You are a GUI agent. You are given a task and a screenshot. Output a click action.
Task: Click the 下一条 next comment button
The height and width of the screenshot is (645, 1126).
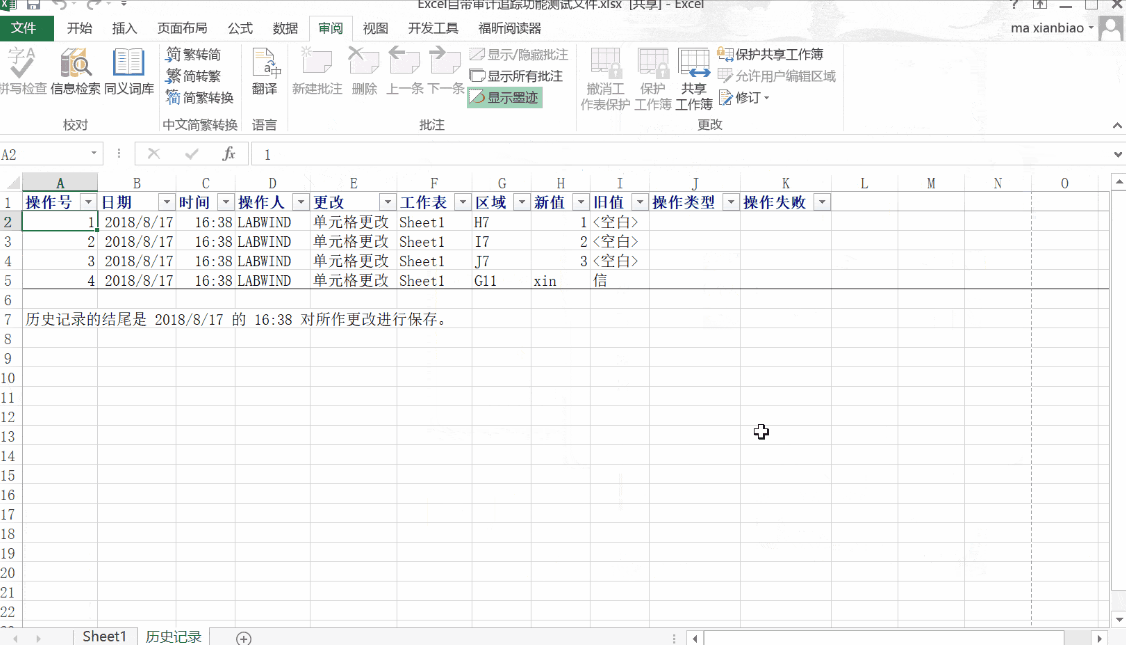click(444, 73)
